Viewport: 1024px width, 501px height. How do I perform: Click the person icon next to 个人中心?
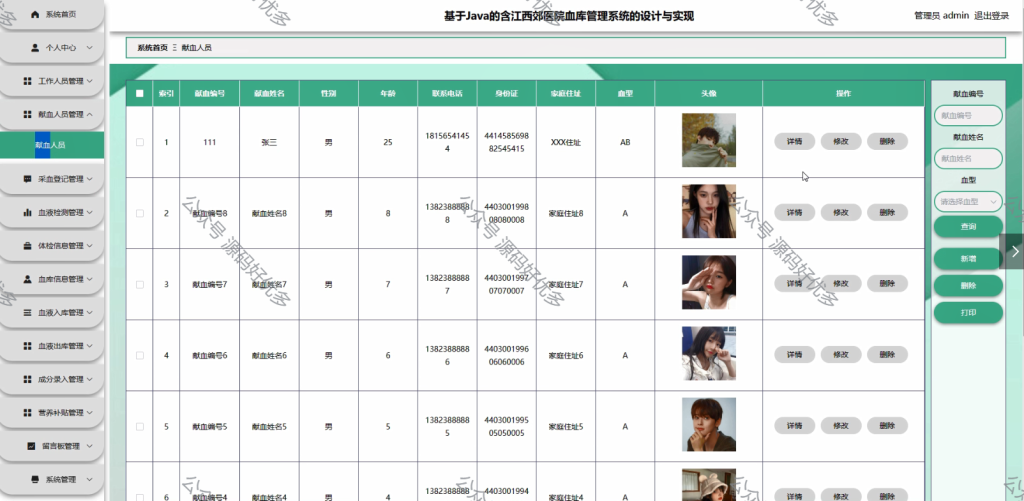35,48
